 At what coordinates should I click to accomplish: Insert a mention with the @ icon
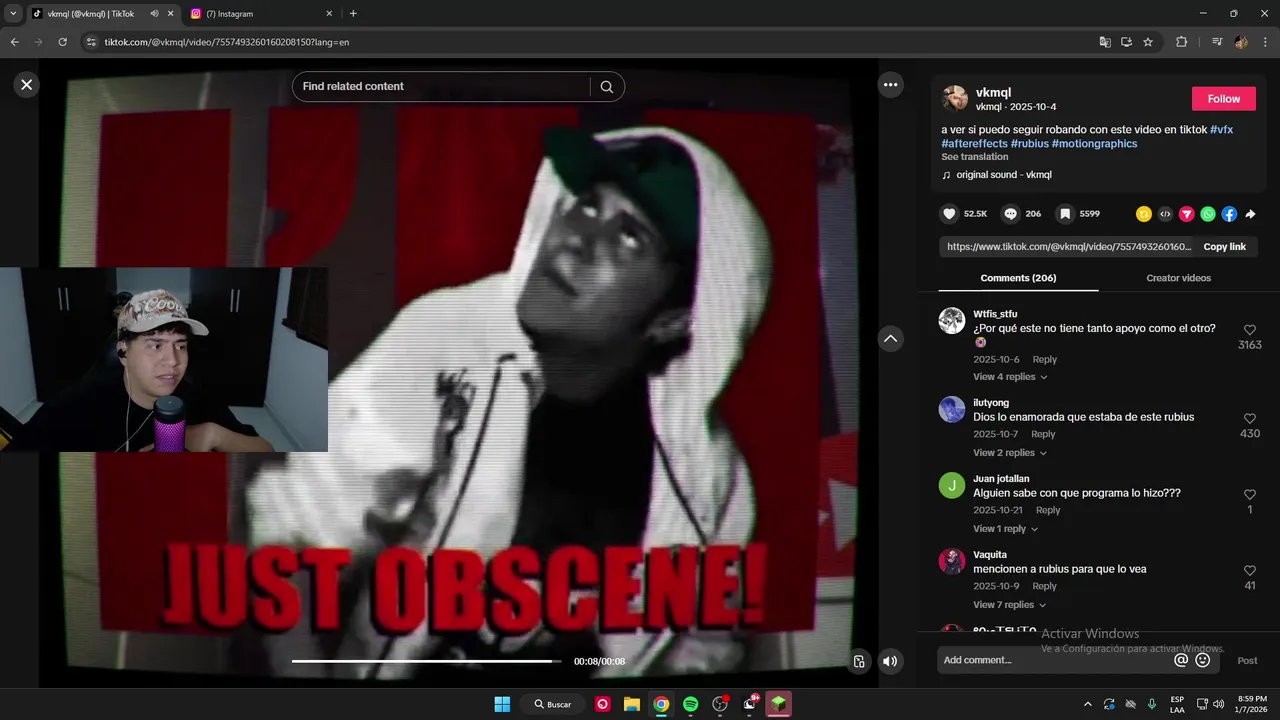tap(1181, 660)
